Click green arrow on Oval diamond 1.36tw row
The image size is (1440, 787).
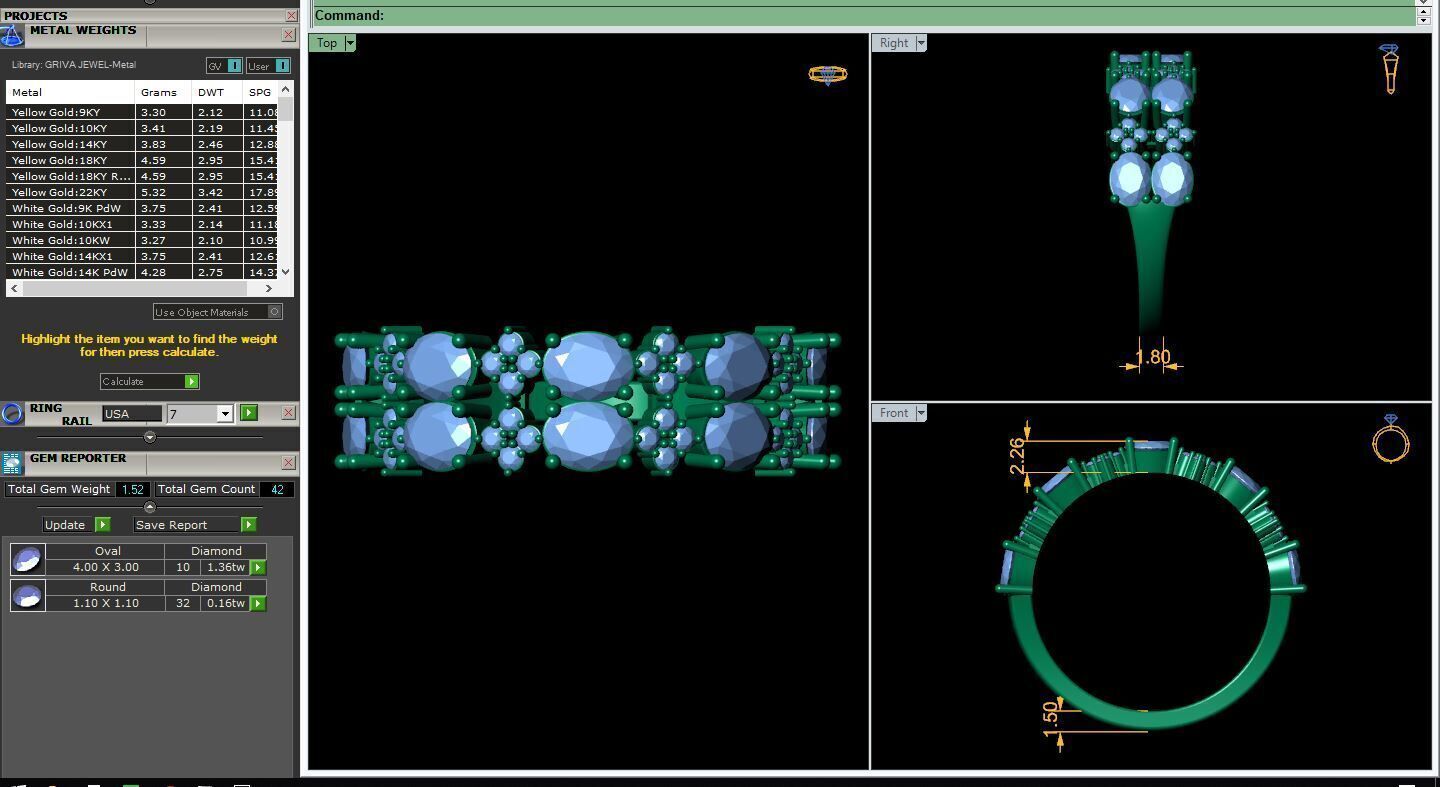pyautogui.click(x=258, y=567)
